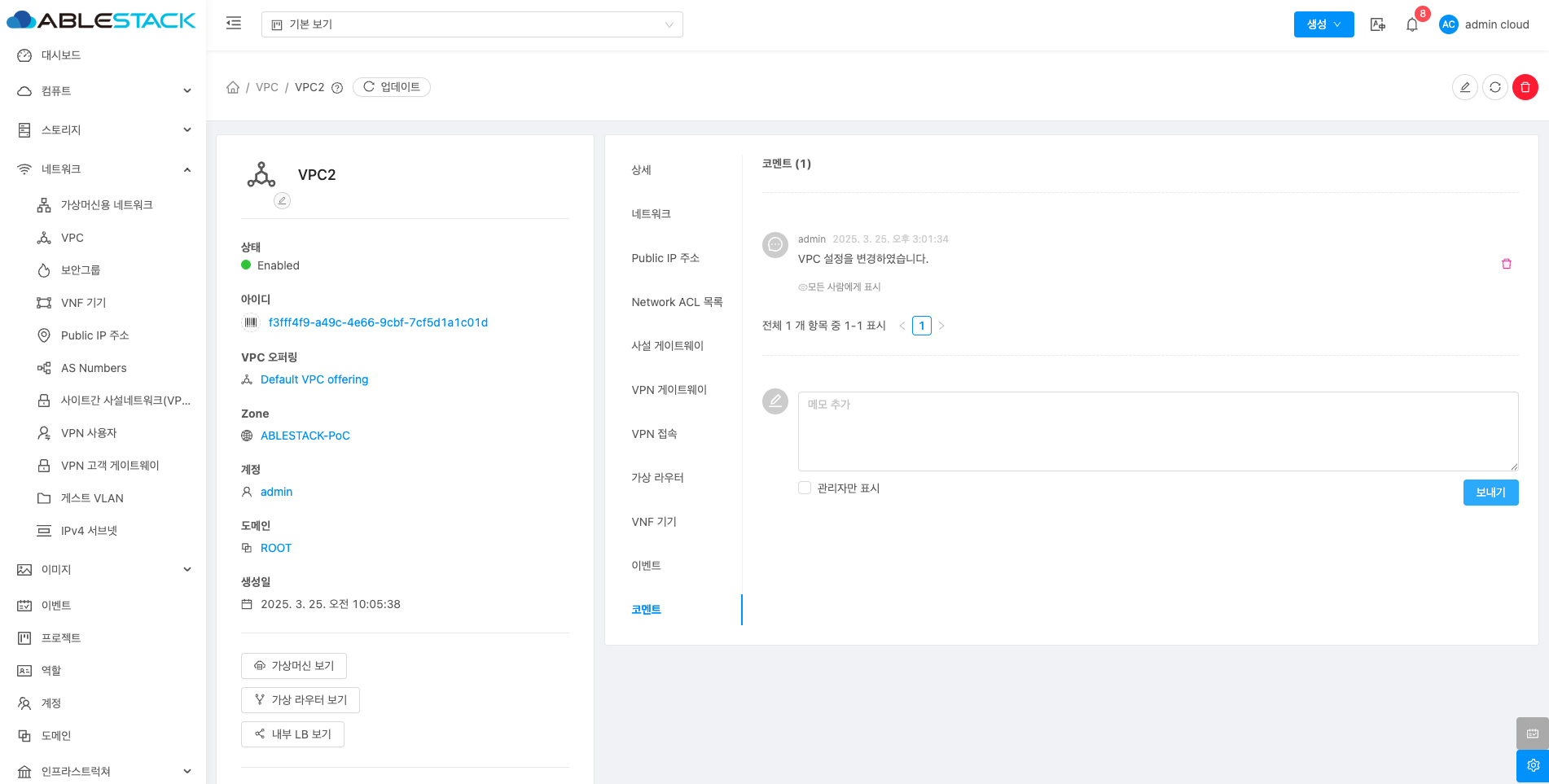Click the red delete VPC trash icon
The height and width of the screenshot is (784, 1549).
(1525, 87)
